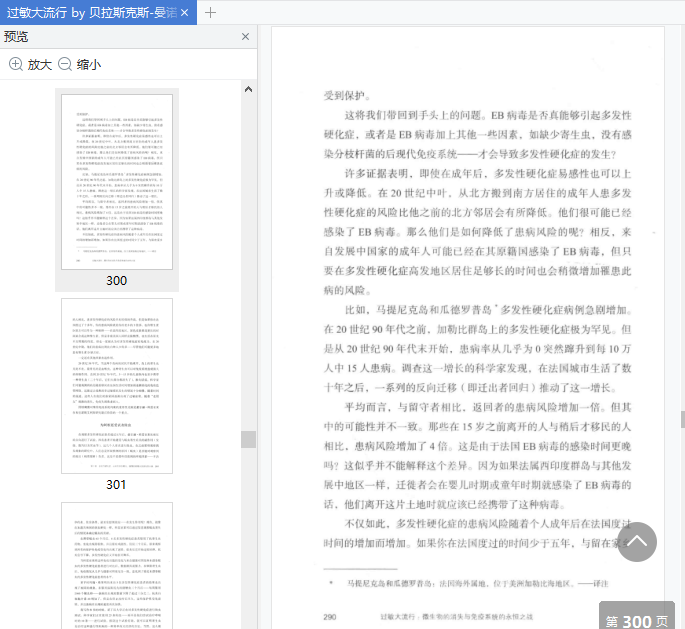Click the thumbnail label 301
Image resolution: width=685 pixels, height=629 pixels.
point(116,484)
